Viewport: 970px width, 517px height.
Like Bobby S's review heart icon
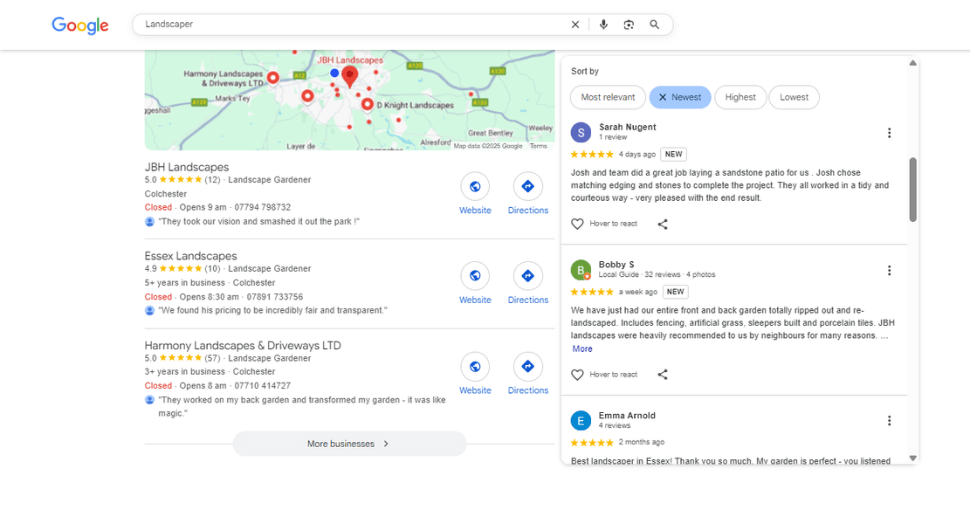(x=577, y=375)
